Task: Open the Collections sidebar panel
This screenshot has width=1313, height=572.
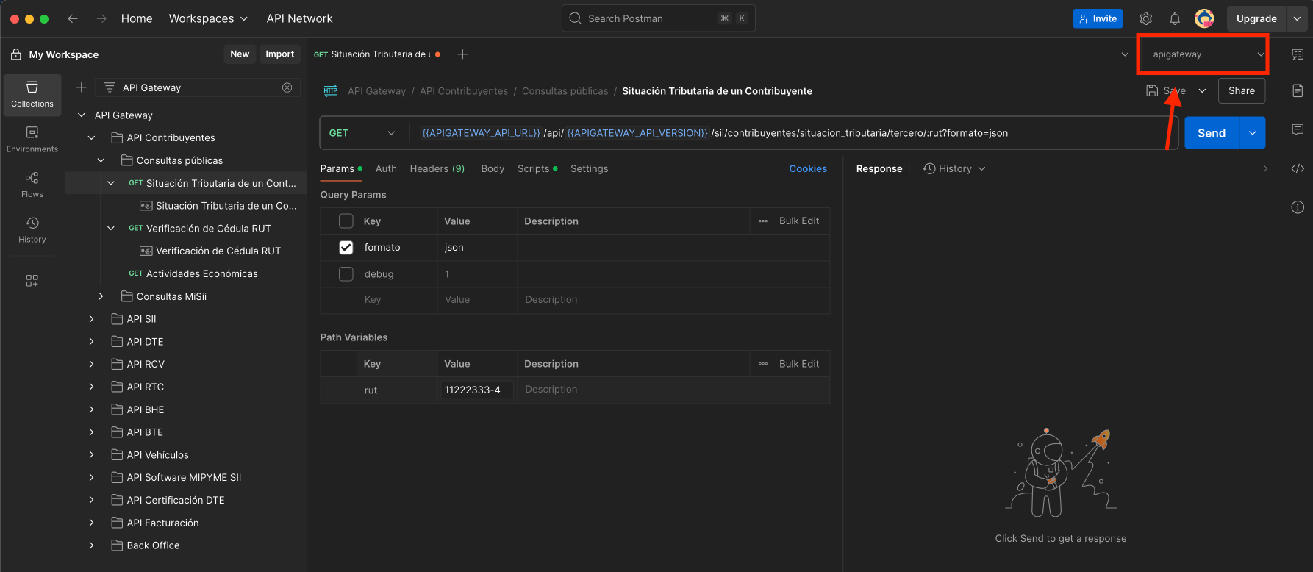Action: click(32, 94)
